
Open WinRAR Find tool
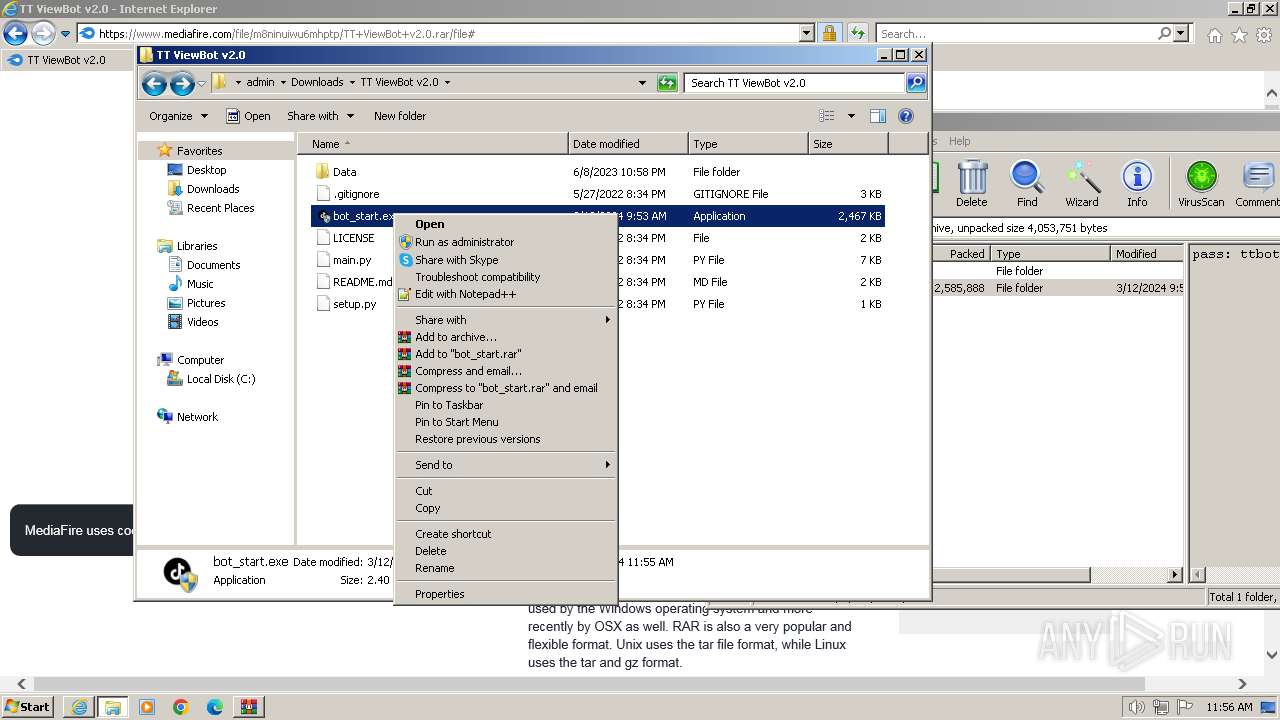point(1027,184)
